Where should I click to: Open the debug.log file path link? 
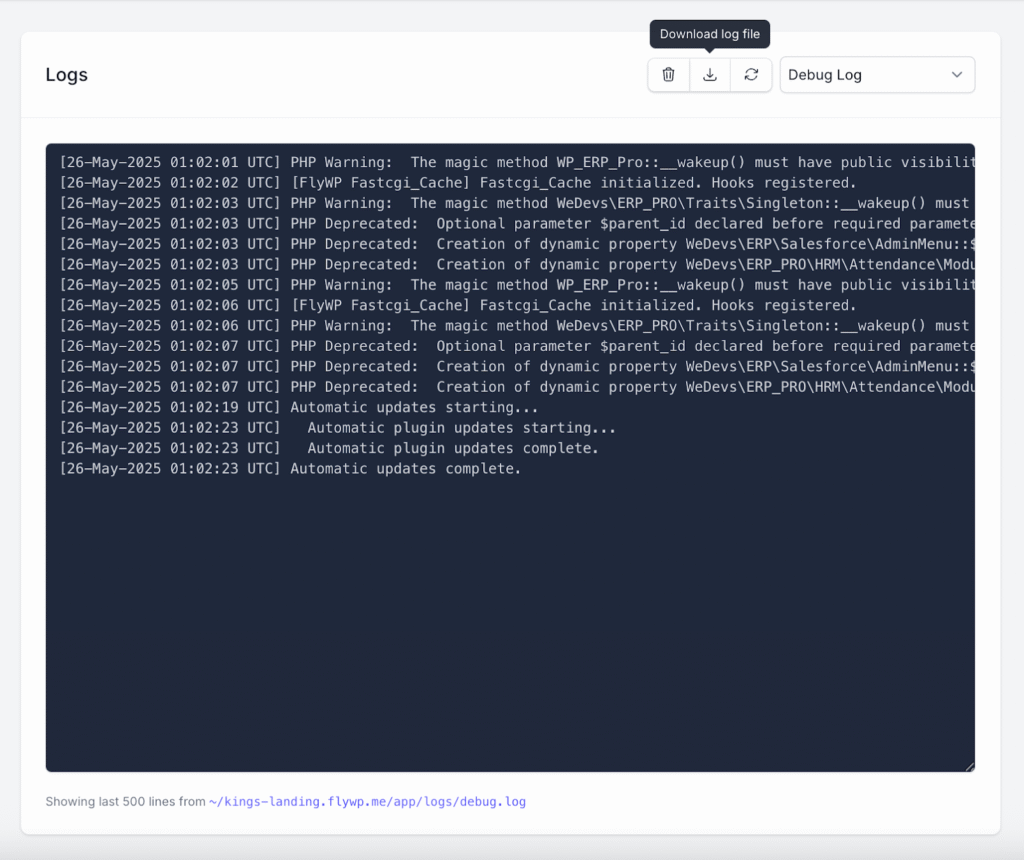point(367,801)
